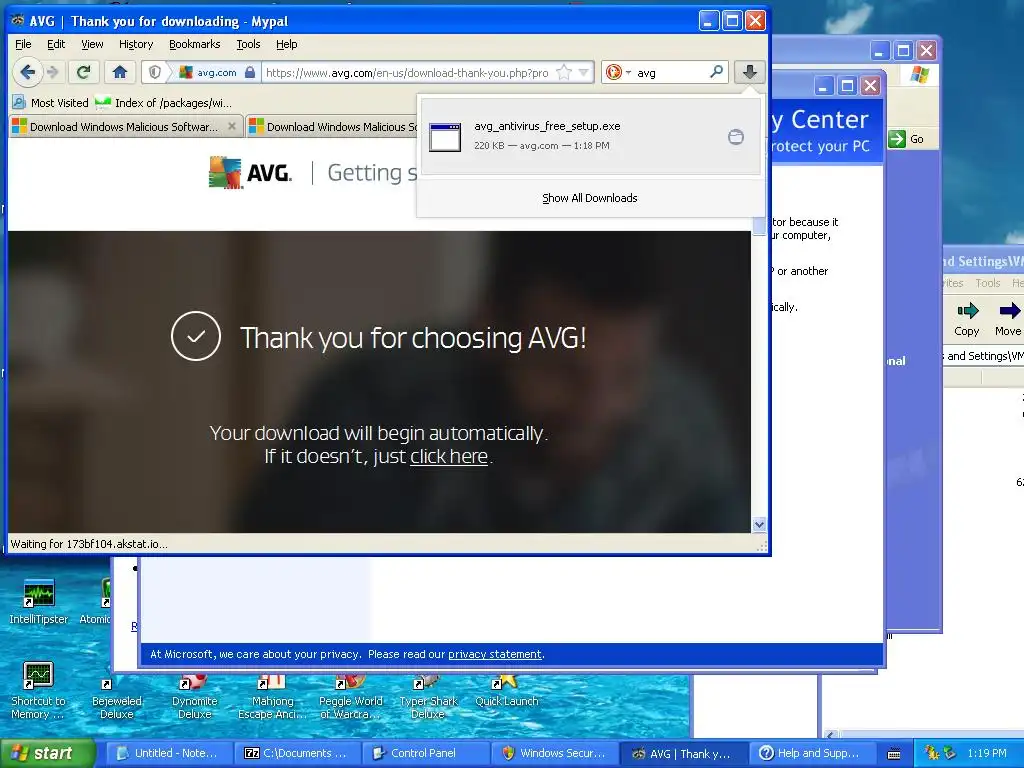Reload the AVG page

83,72
